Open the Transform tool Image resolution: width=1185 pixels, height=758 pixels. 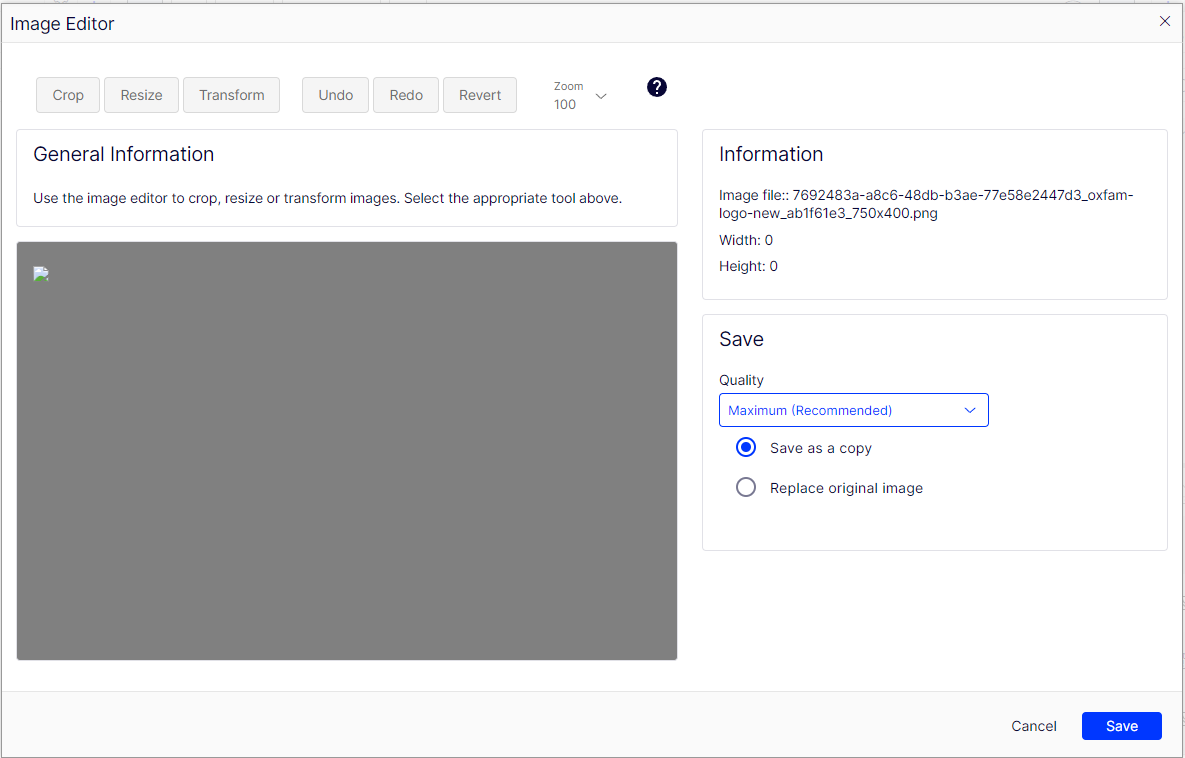pos(231,95)
